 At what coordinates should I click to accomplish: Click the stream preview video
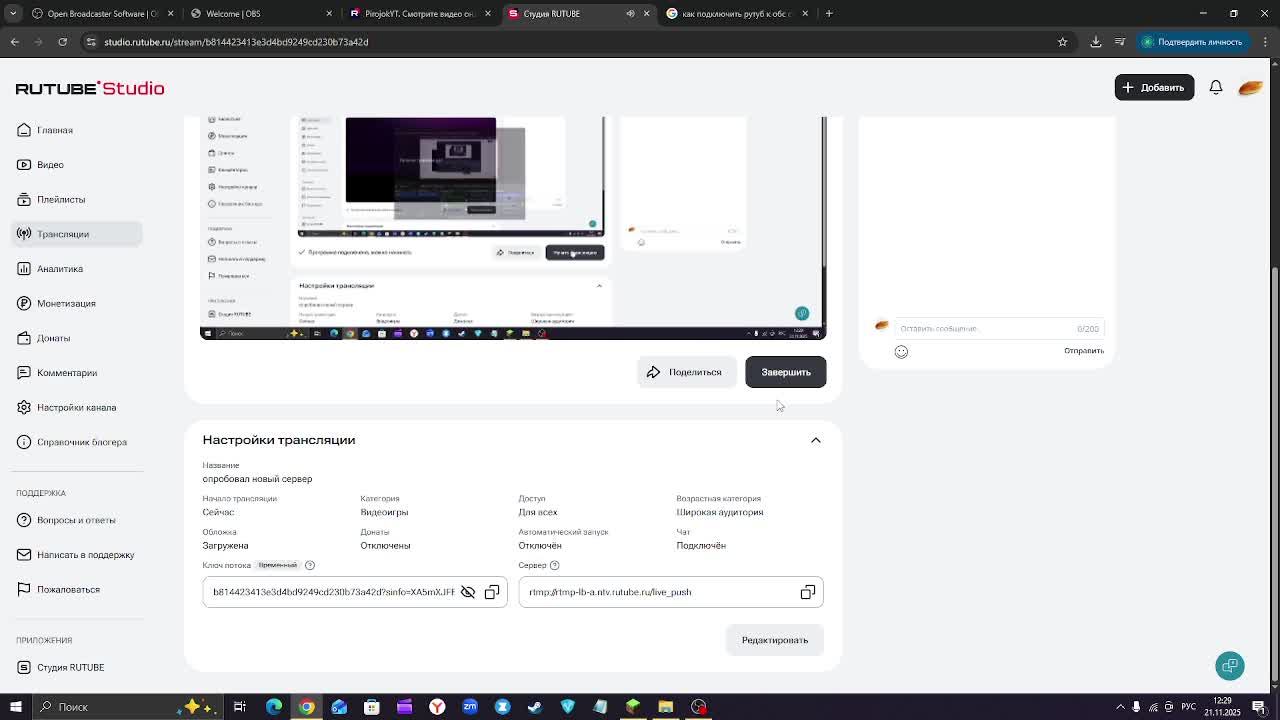point(513,228)
